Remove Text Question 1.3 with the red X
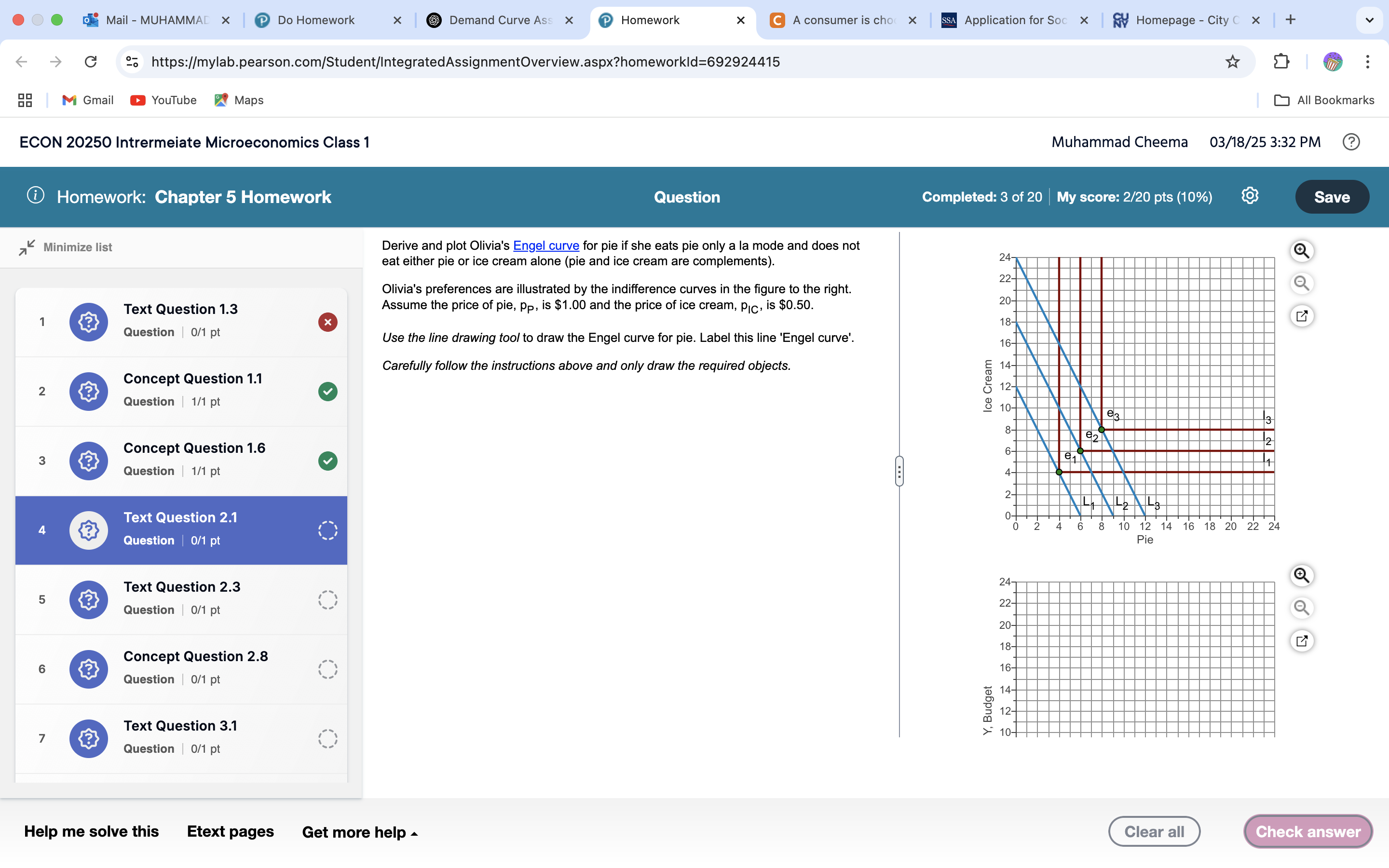 point(328,322)
